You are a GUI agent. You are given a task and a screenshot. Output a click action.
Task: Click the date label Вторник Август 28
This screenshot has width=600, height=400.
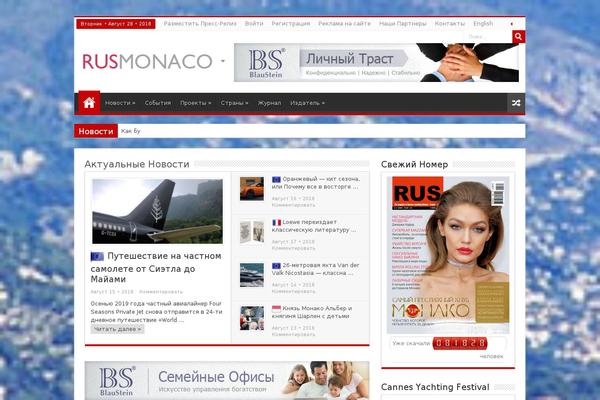coord(116,24)
